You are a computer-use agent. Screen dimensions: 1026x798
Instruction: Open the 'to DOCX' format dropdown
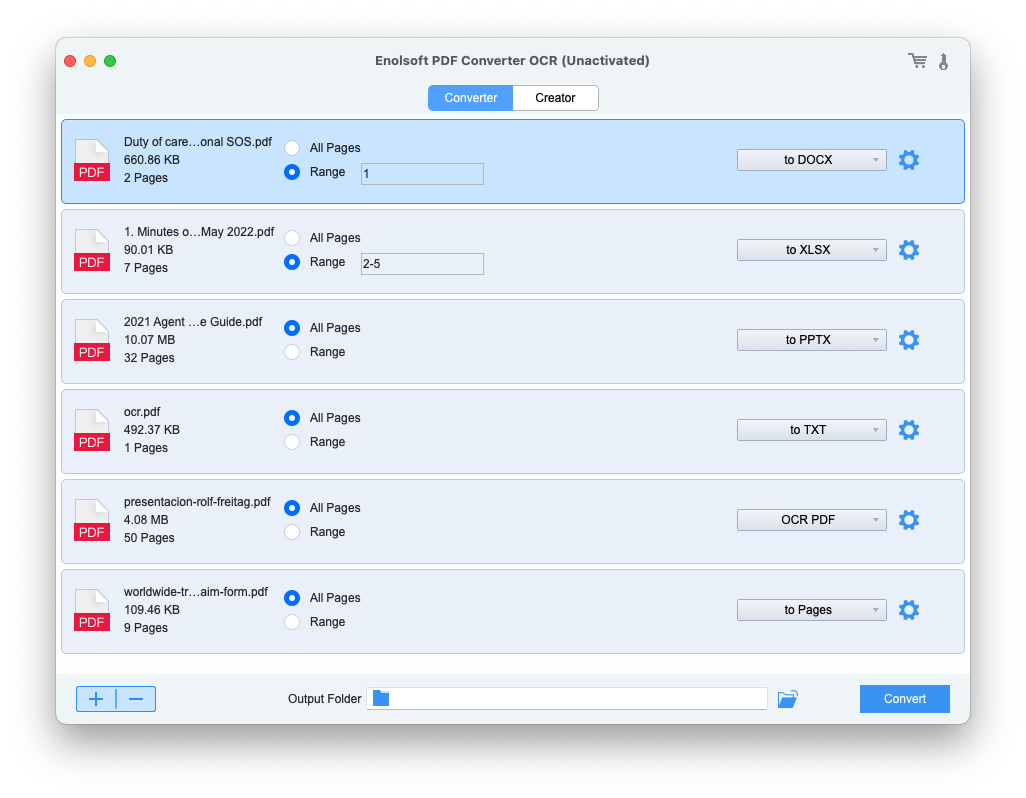point(811,160)
